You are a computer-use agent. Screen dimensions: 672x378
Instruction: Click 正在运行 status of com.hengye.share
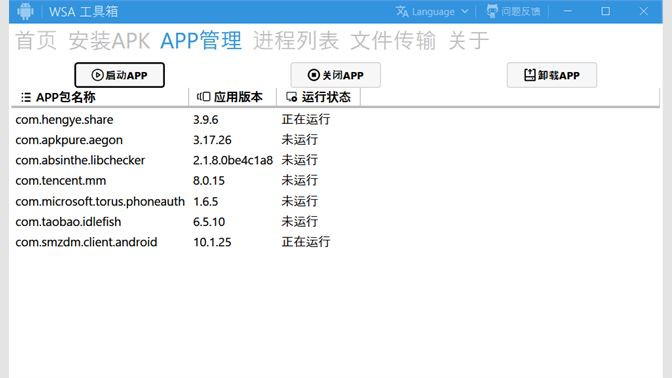tap(306, 119)
